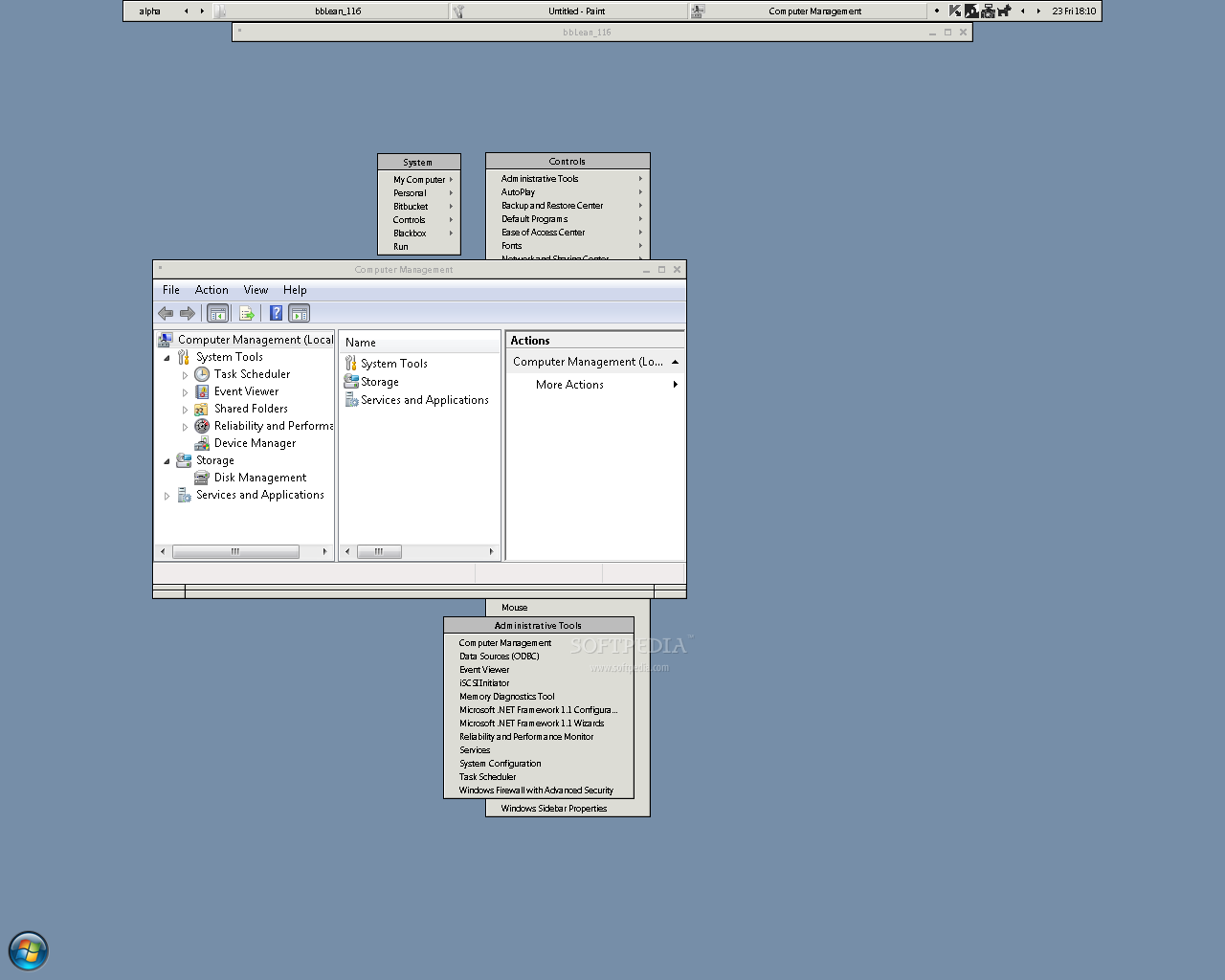Open the Action menu
Viewport: 1225px width, 980px height.
(x=212, y=290)
